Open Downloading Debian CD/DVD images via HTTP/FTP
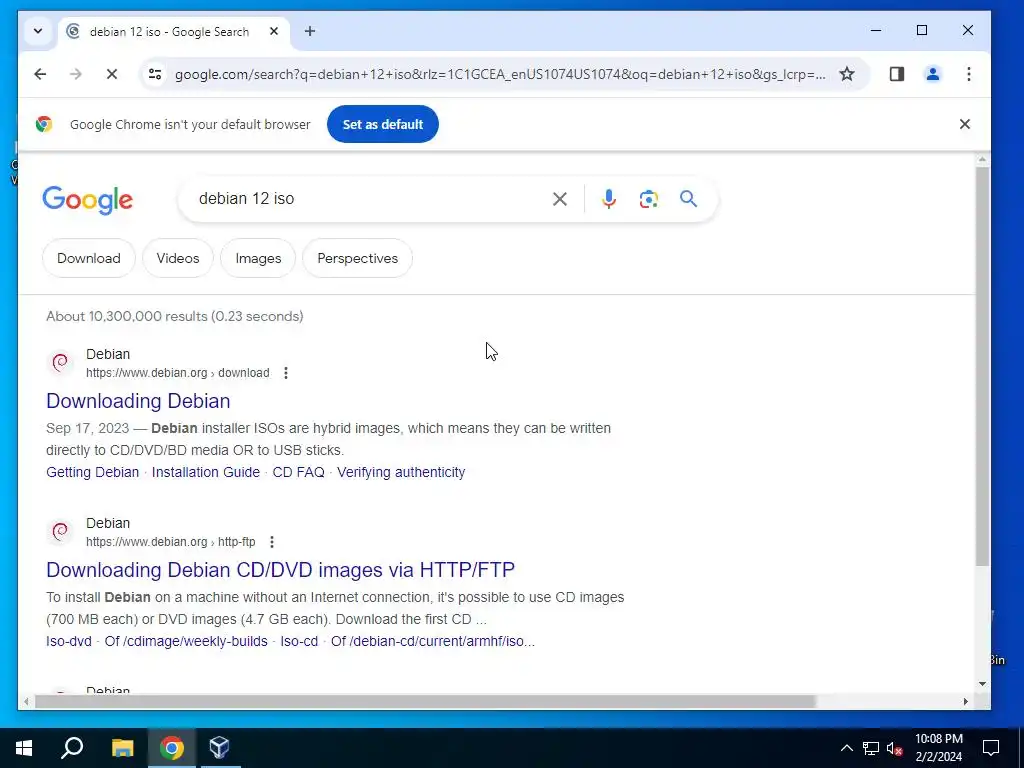 click(281, 570)
